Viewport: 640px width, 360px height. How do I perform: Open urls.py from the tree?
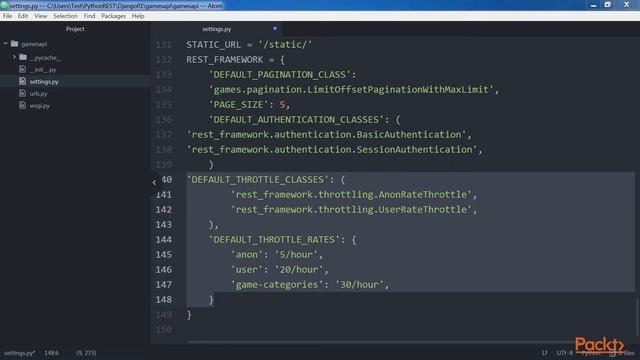[38, 94]
